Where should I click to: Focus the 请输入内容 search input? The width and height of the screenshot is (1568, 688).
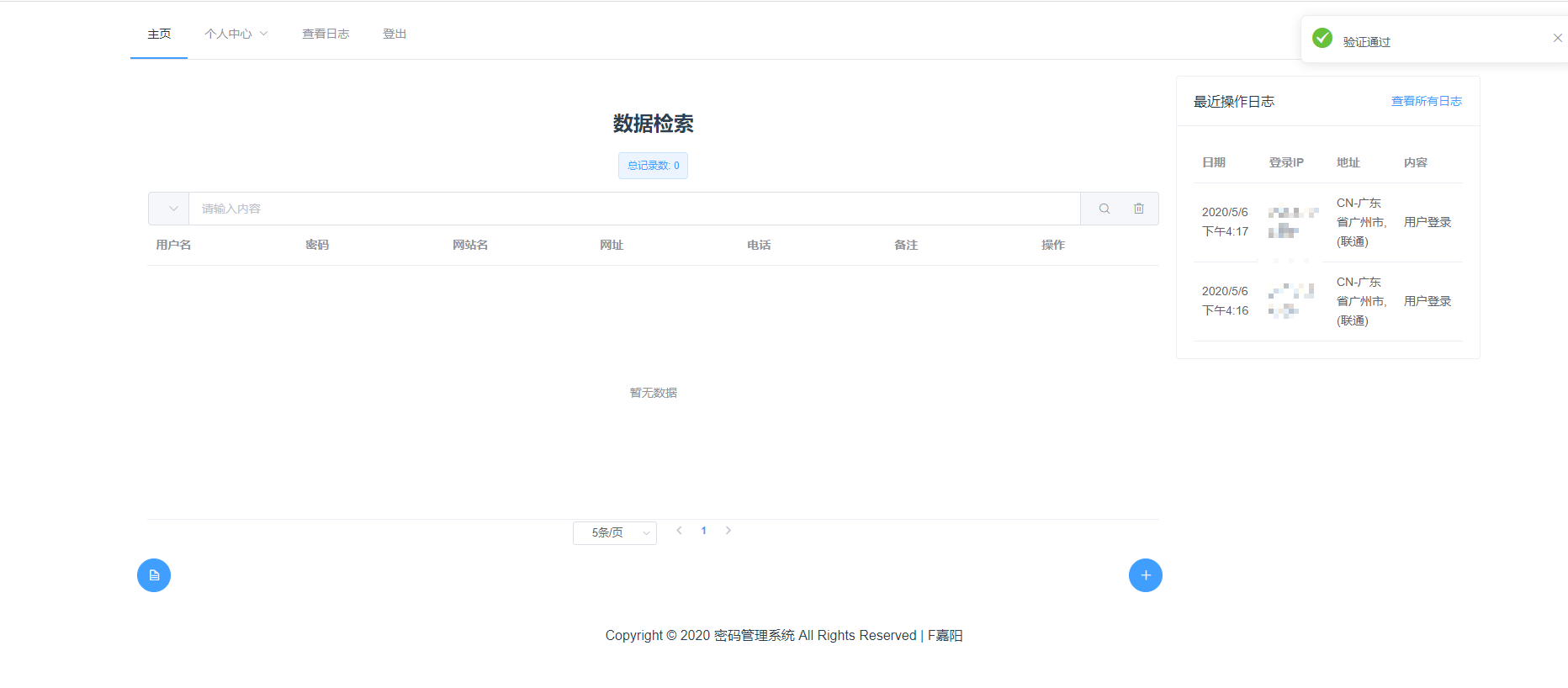(634, 209)
